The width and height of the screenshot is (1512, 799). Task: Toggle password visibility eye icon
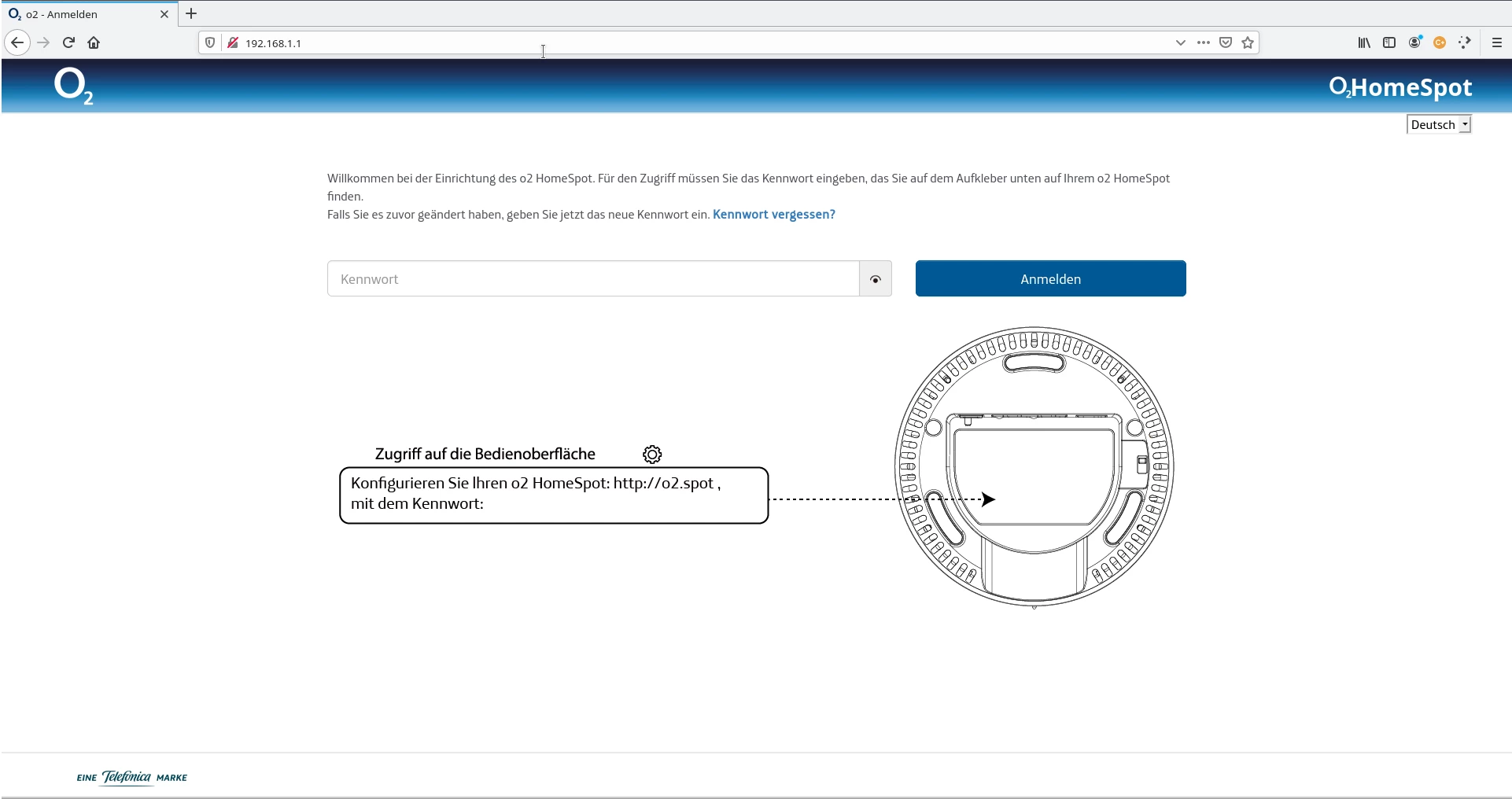click(876, 279)
